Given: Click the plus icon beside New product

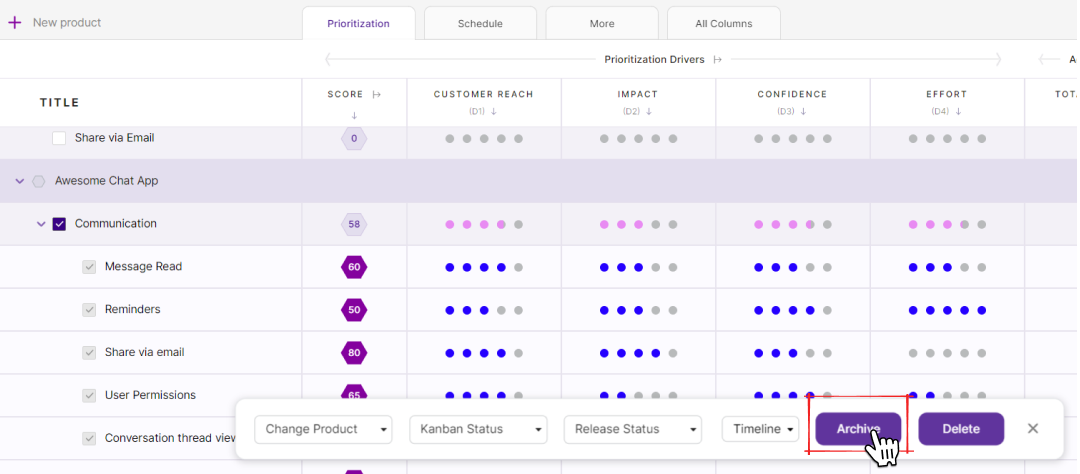Looking at the screenshot, I should pyautogui.click(x=14, y=22).
